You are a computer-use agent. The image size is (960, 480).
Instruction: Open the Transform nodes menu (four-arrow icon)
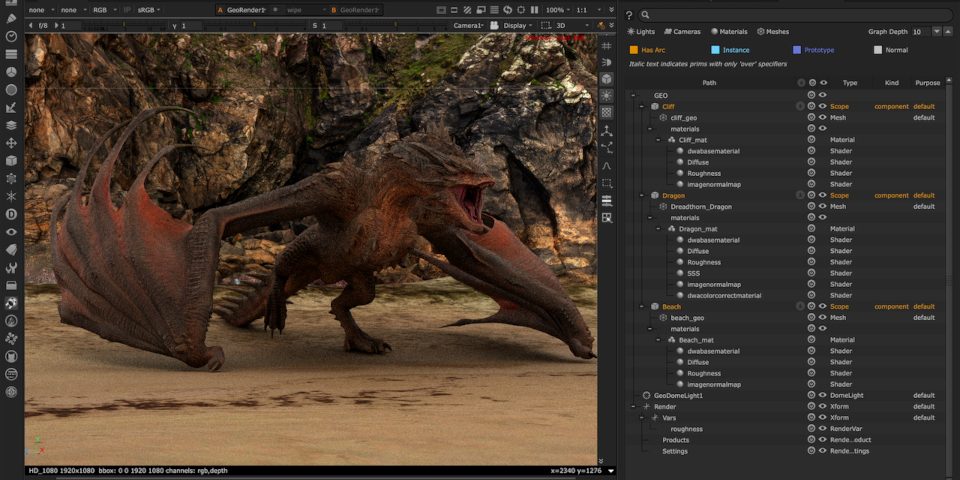pos(11,143)
